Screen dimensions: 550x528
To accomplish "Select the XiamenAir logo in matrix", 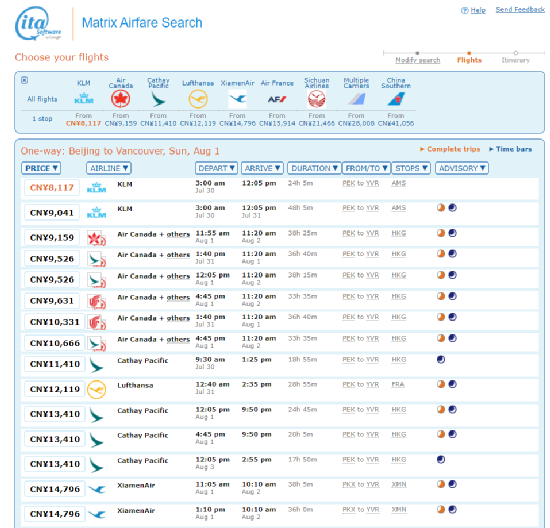I will (x=237, y=99).
